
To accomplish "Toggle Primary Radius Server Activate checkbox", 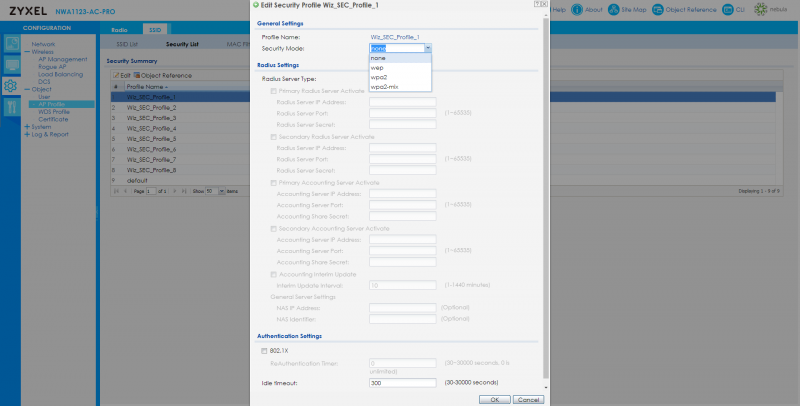I will click(273, 91).
